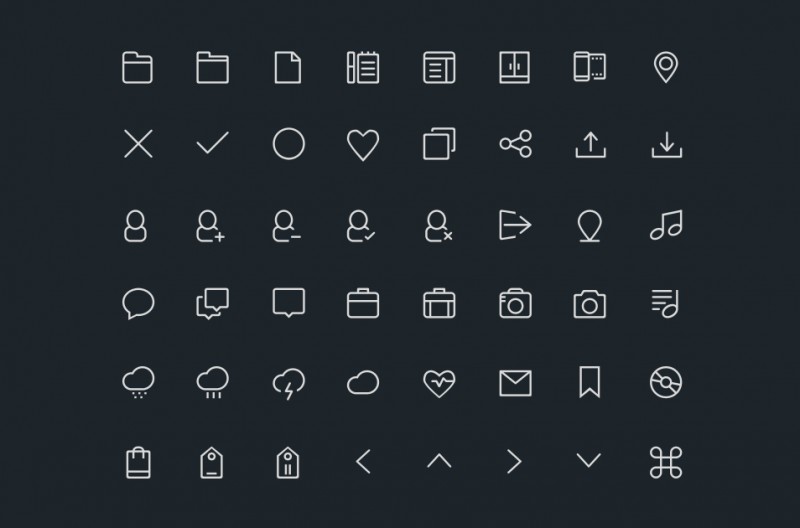Image resolution: width=800 pixels, height=528 pixels.
Task: Click the mail envelope icon
Action: (x=515, y=383)
